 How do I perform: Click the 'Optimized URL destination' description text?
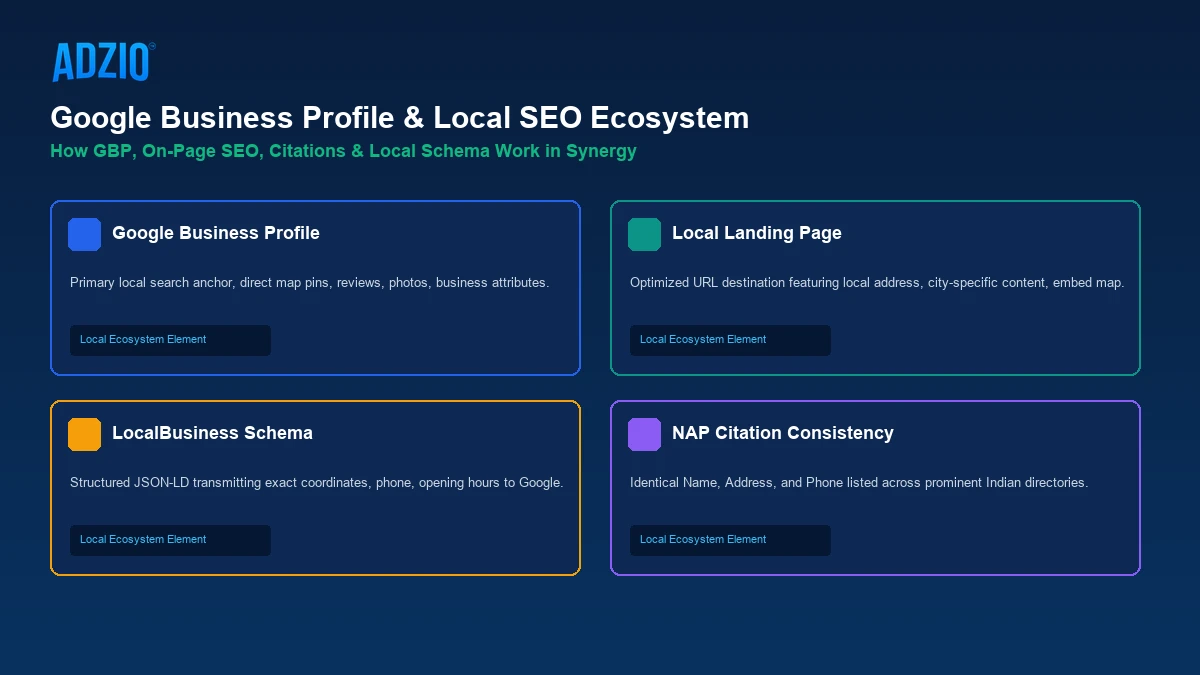pyautogui.click(x=877, y=283)
